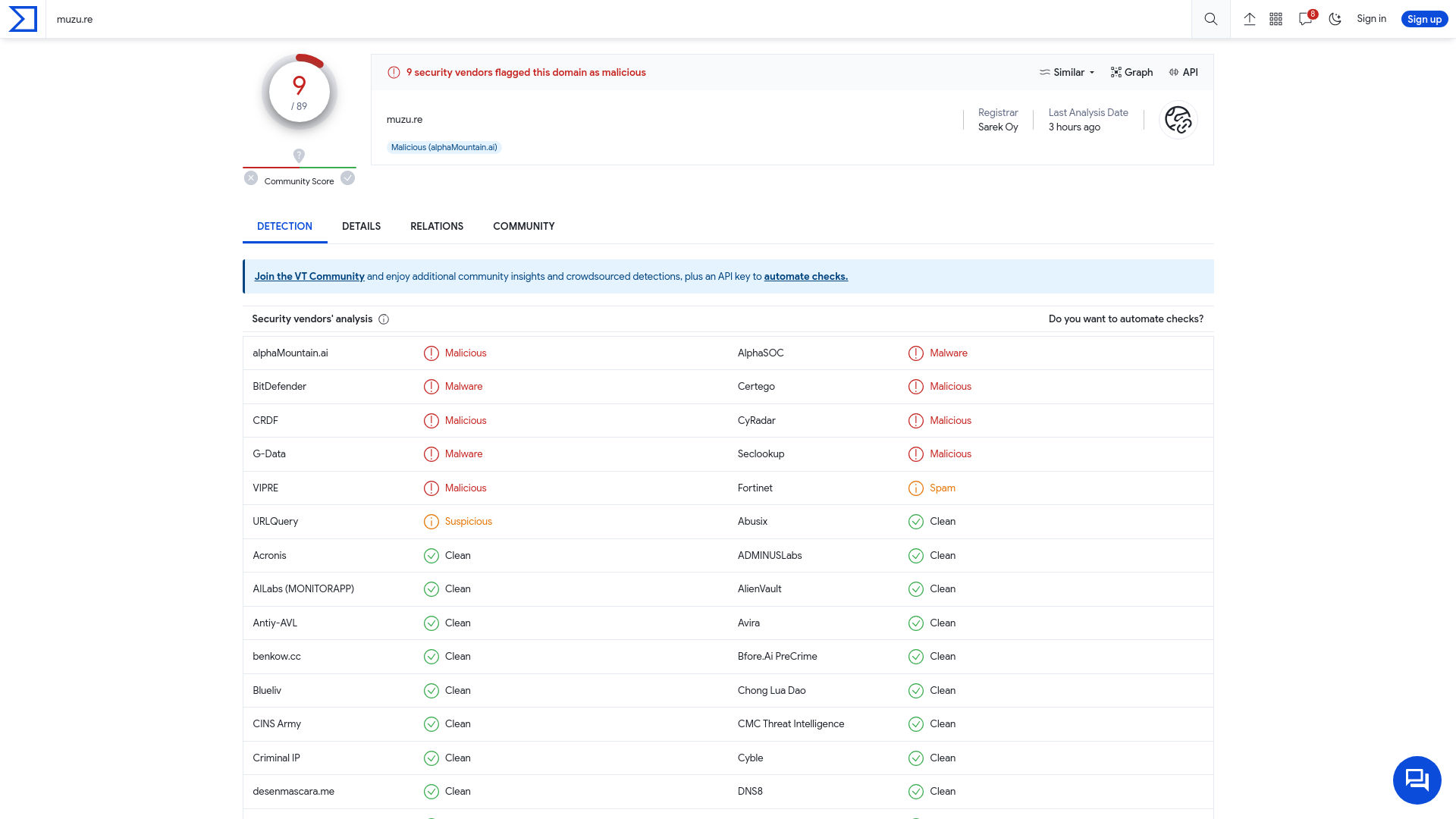Click the 'CINS Army' vendor name
Screen dimensions: 1456x819
point(277,724)
